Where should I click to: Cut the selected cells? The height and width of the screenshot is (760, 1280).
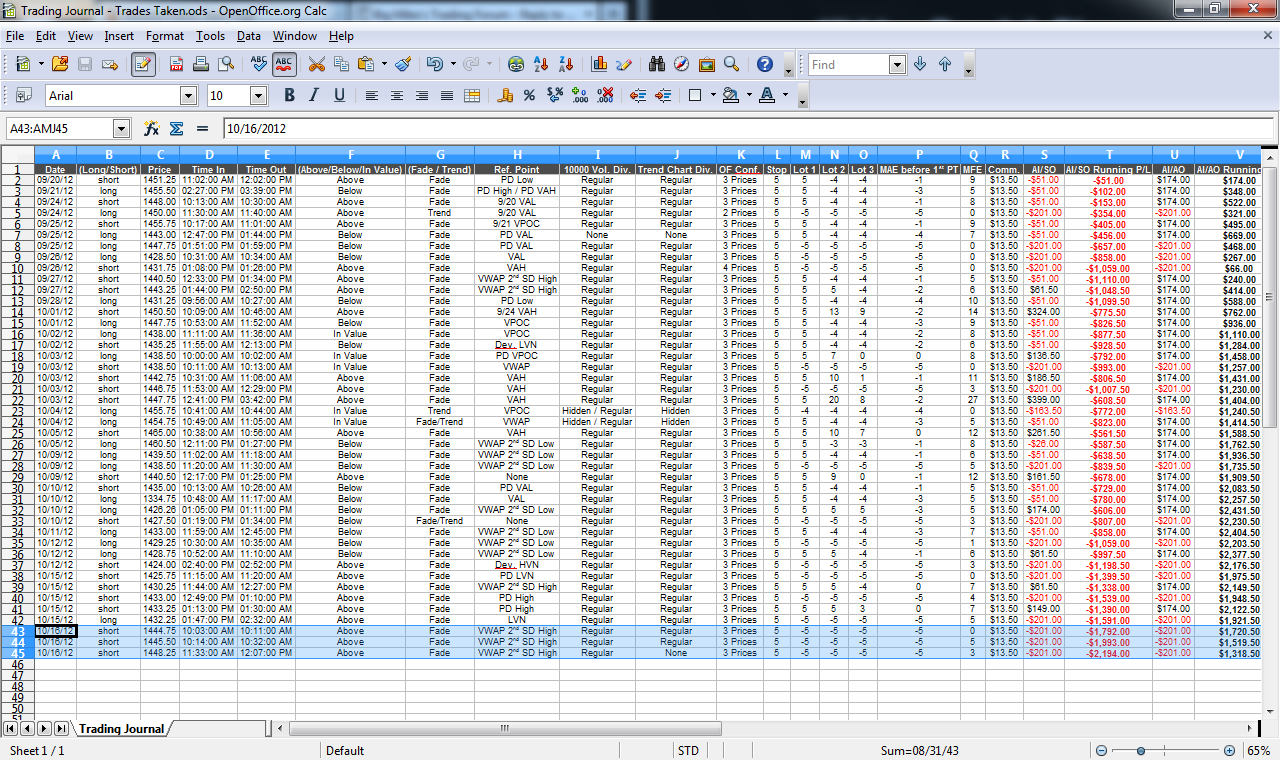pyautogui.click(x=317, y=65)
